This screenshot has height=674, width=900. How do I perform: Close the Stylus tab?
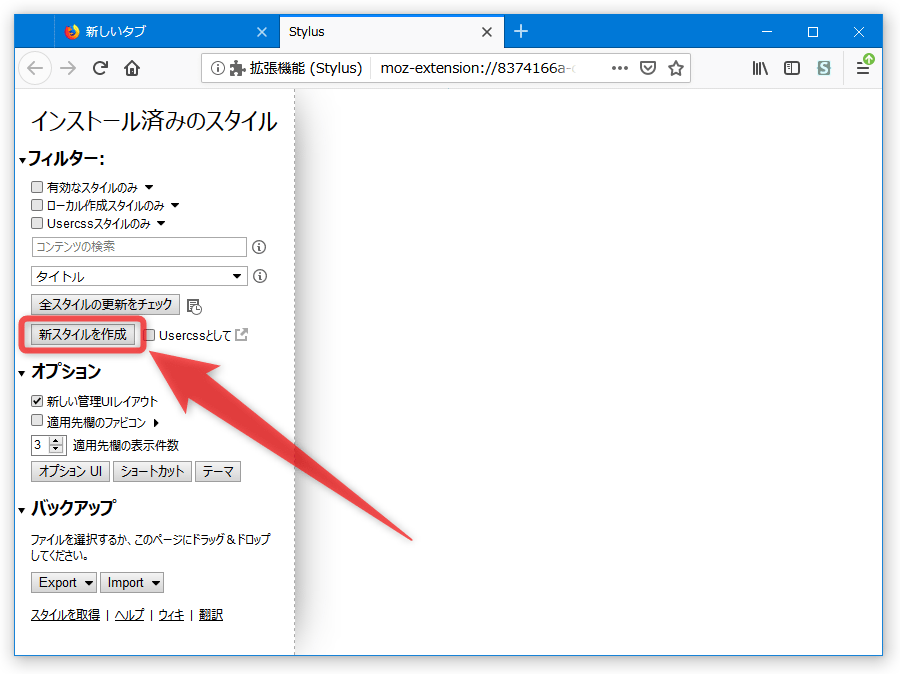click(x=487, y=32)
